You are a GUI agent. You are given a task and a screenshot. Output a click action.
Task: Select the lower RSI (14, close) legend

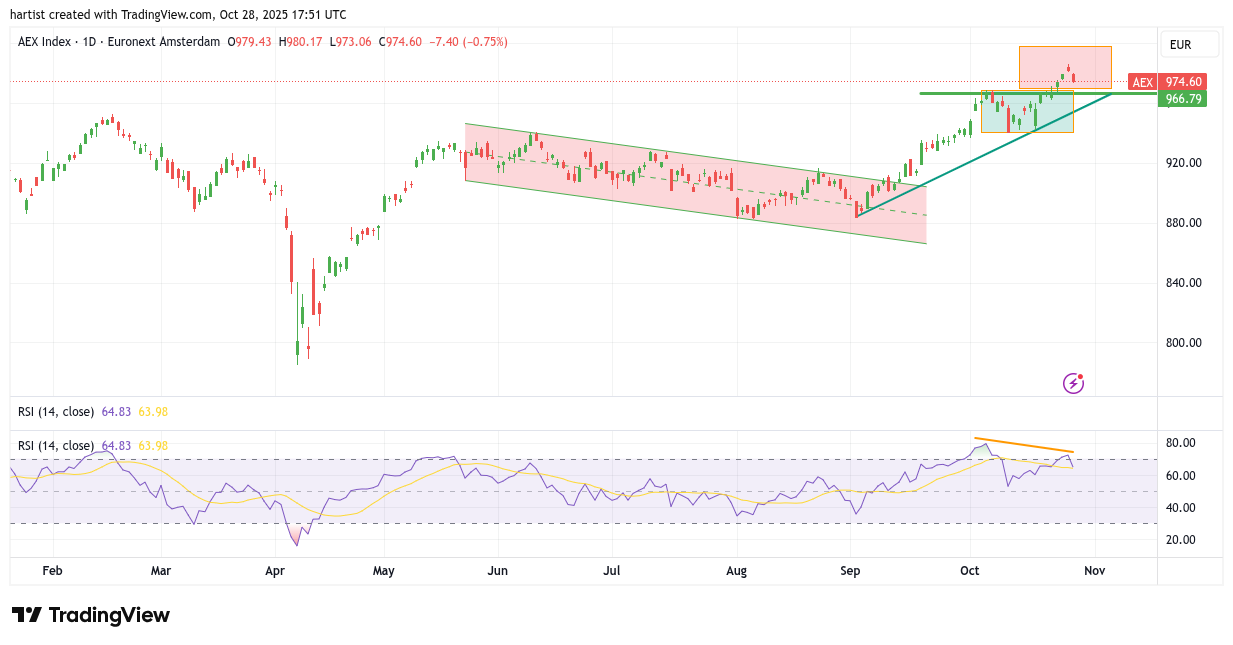(56, 445)
